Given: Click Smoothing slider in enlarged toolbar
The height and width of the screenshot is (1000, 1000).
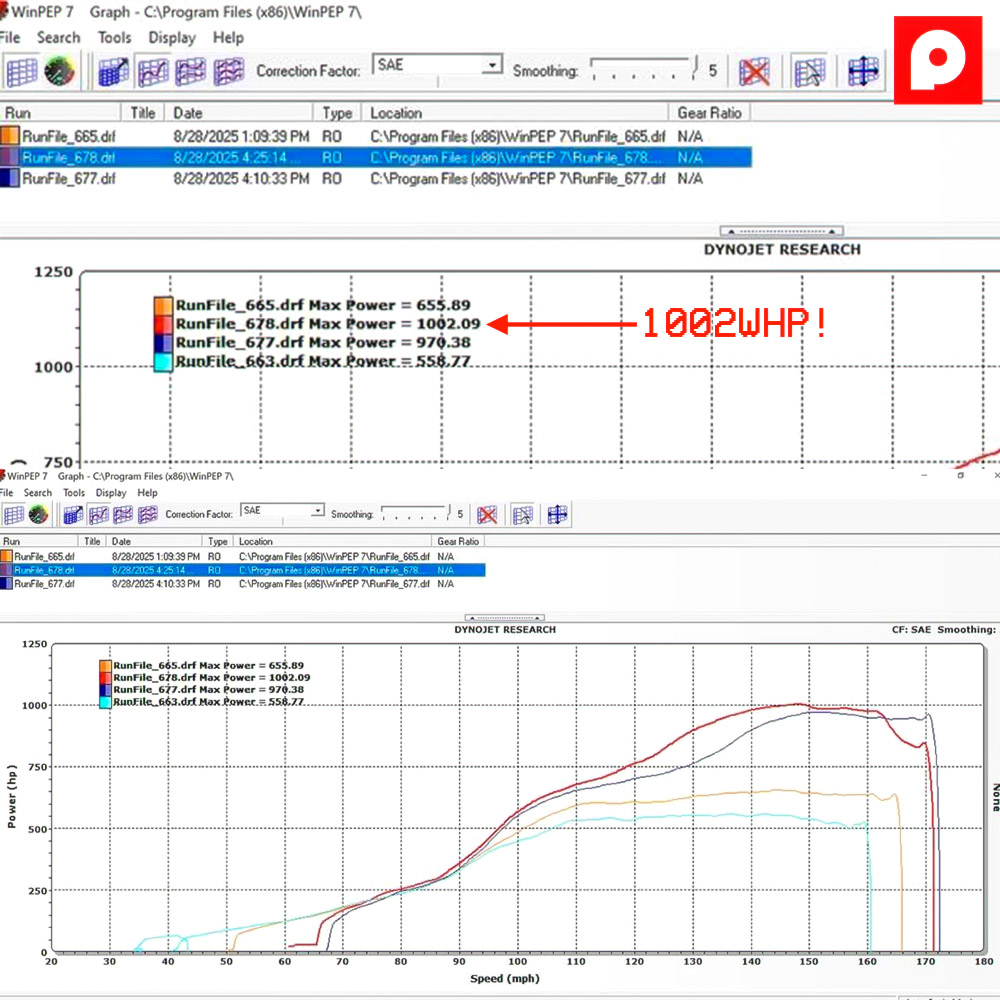Looking at the screenshot, I should tap(642, 69).
